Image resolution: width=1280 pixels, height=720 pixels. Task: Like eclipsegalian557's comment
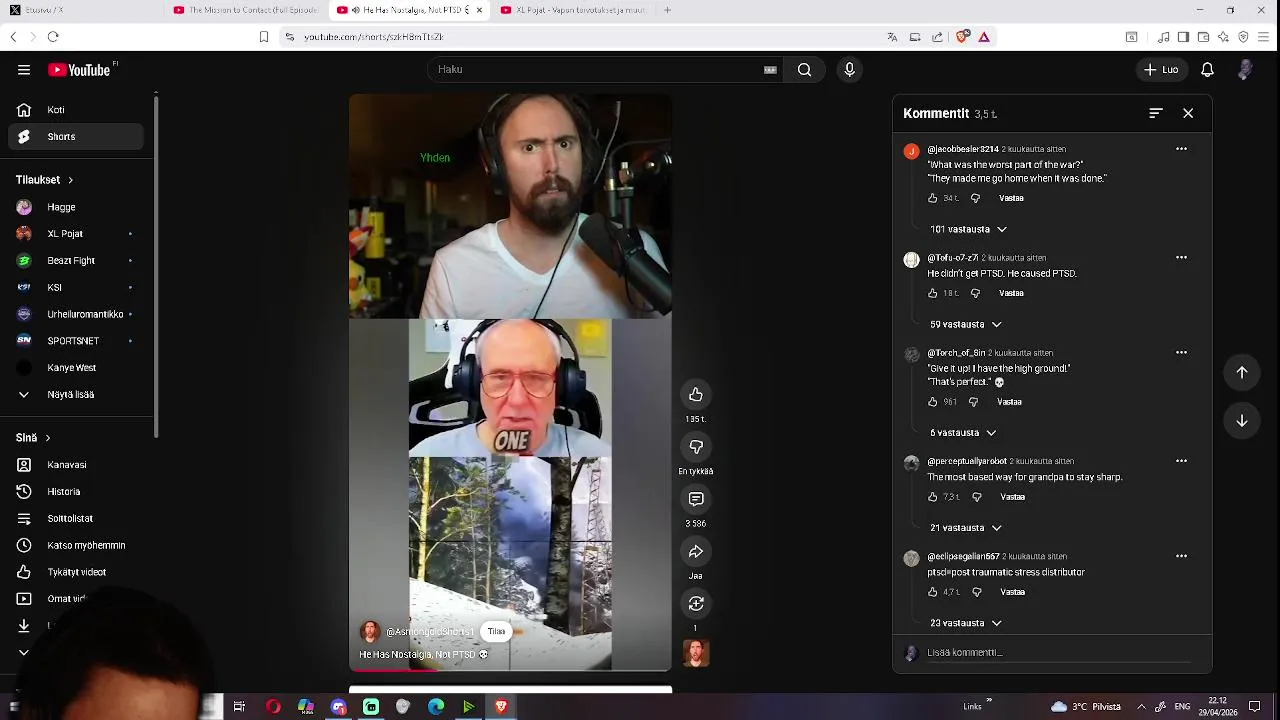tap(933, 592)
